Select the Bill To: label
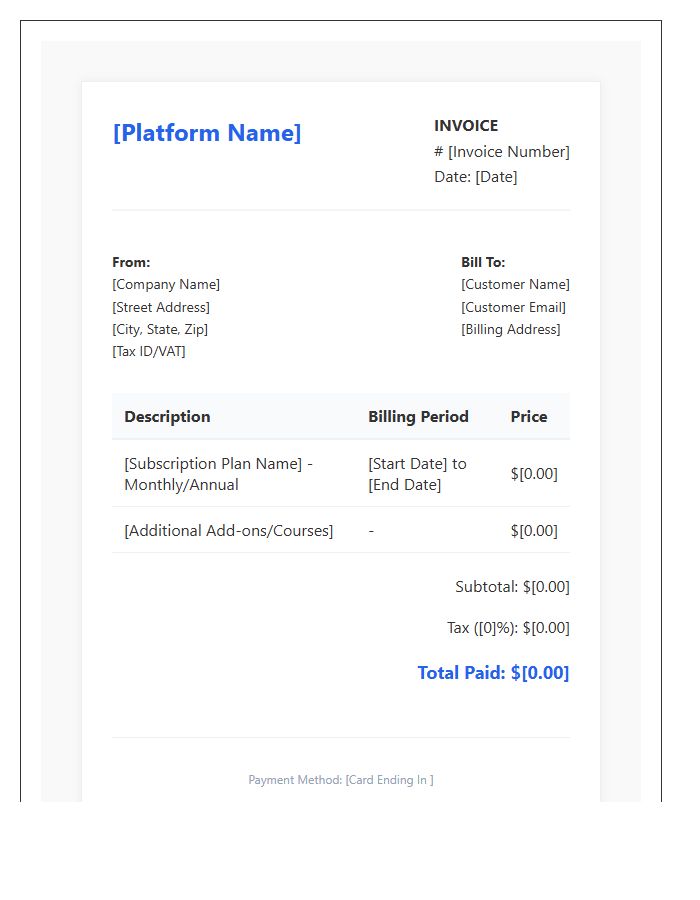The image size is (700, 900). pos(483,262)
